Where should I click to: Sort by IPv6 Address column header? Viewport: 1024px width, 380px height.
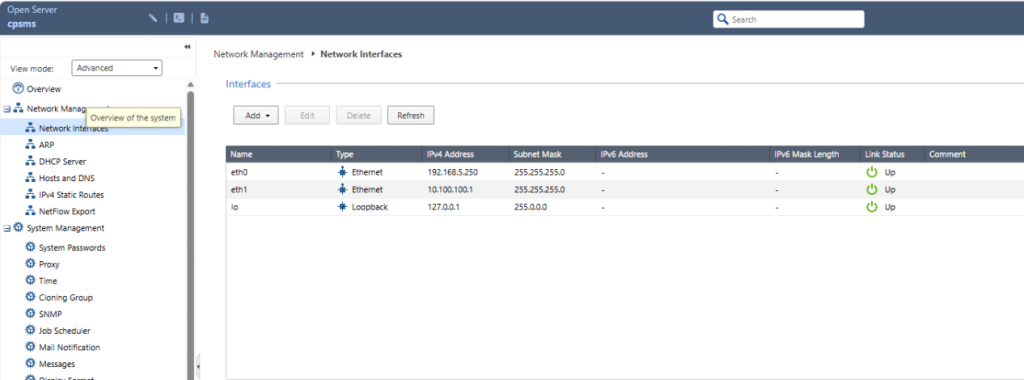[x=683, y=154]
